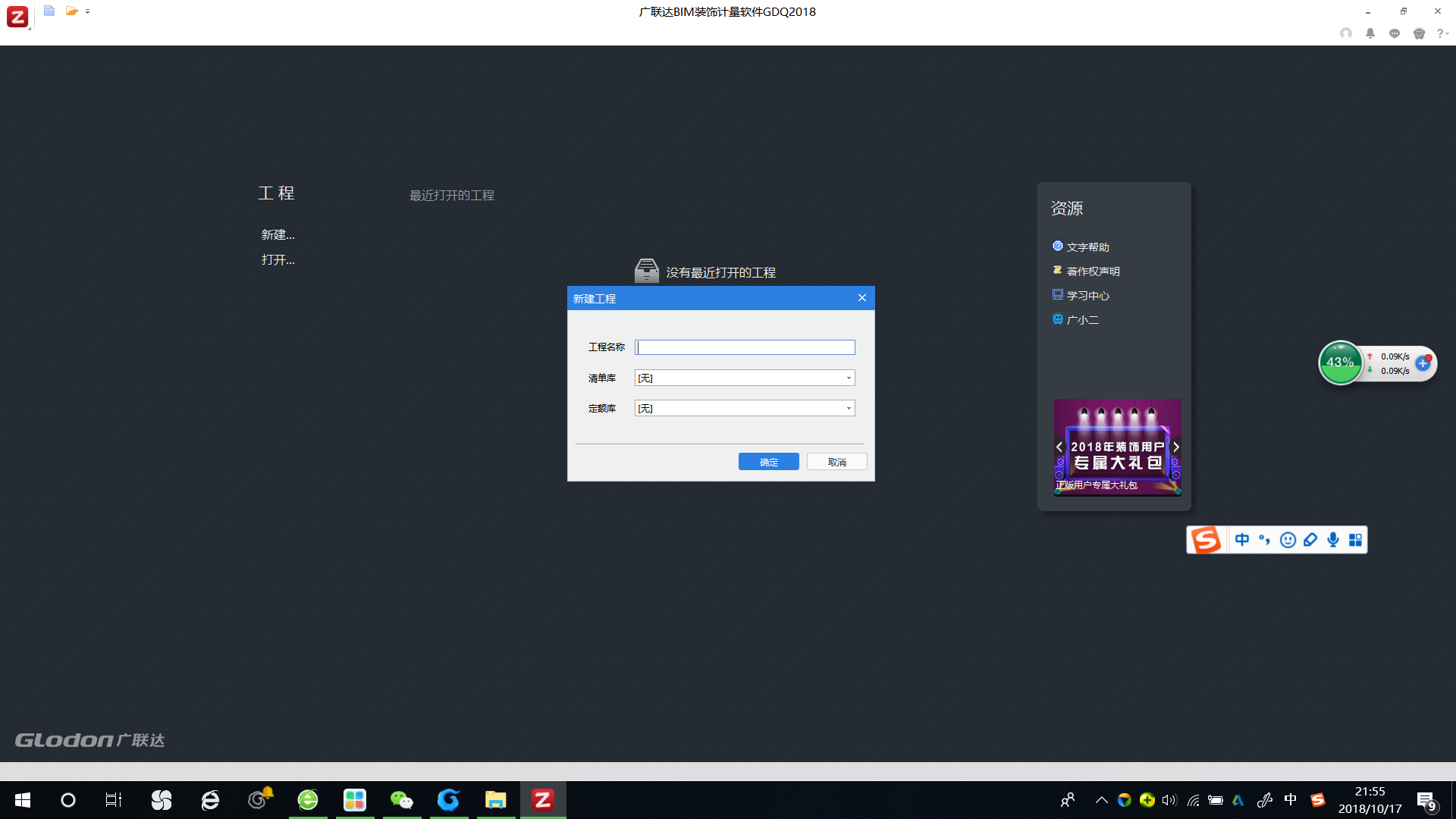
Task: Toggle the tray 中 input language indicator
Action: pyautogui.click(x=1291, y=800)
